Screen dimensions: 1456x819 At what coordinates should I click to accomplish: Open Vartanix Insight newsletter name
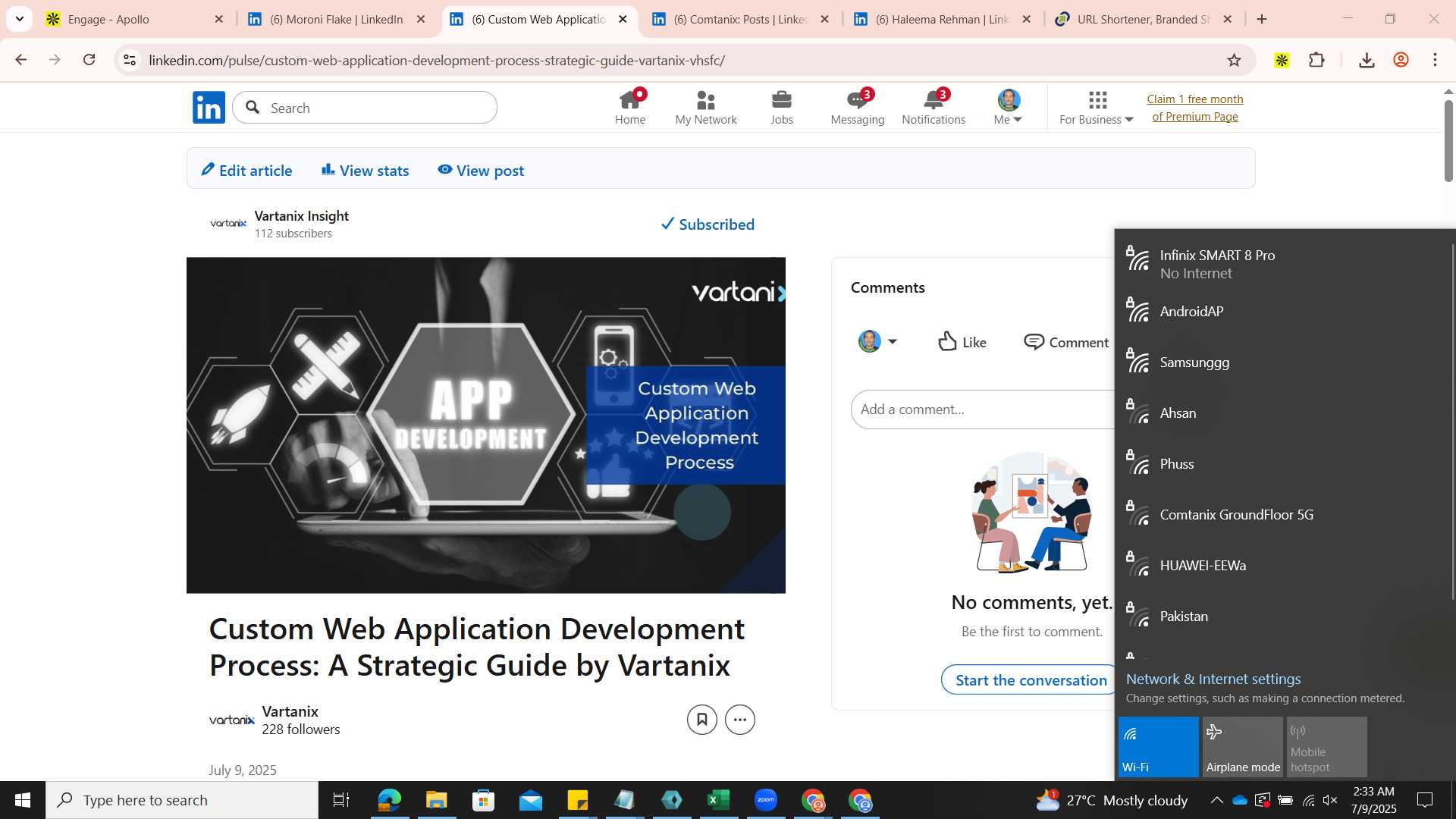(301, 216)
